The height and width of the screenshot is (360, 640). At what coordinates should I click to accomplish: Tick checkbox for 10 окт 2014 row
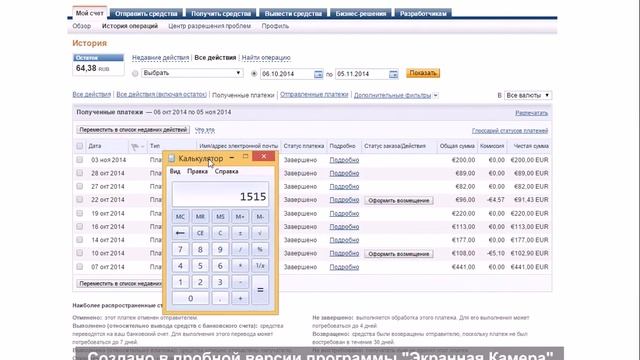(80, 253)
